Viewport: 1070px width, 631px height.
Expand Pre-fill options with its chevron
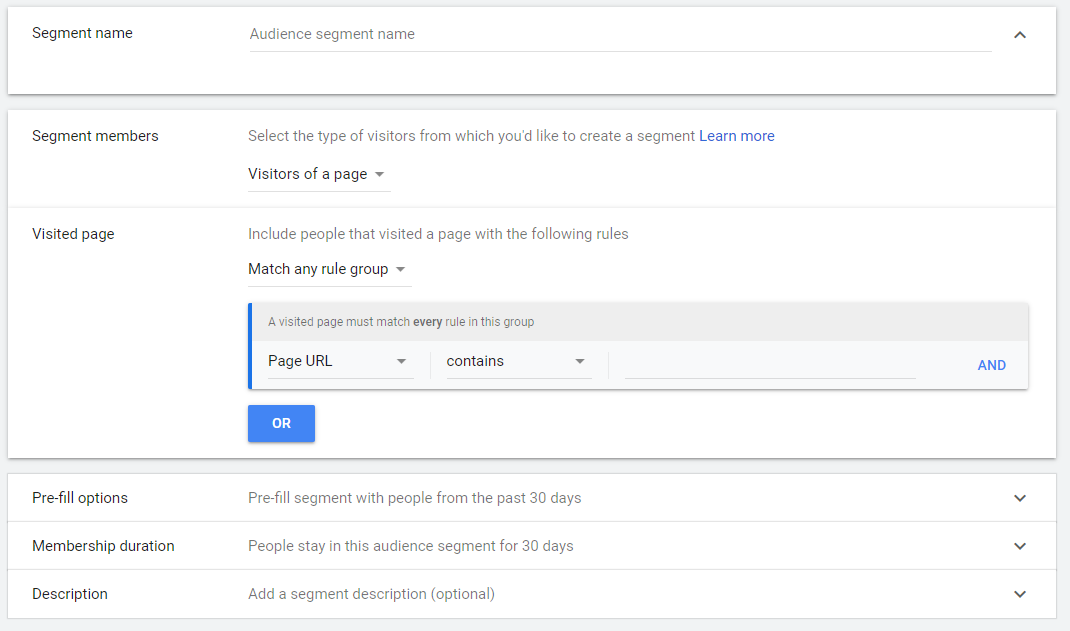(x=1019, y=498)
